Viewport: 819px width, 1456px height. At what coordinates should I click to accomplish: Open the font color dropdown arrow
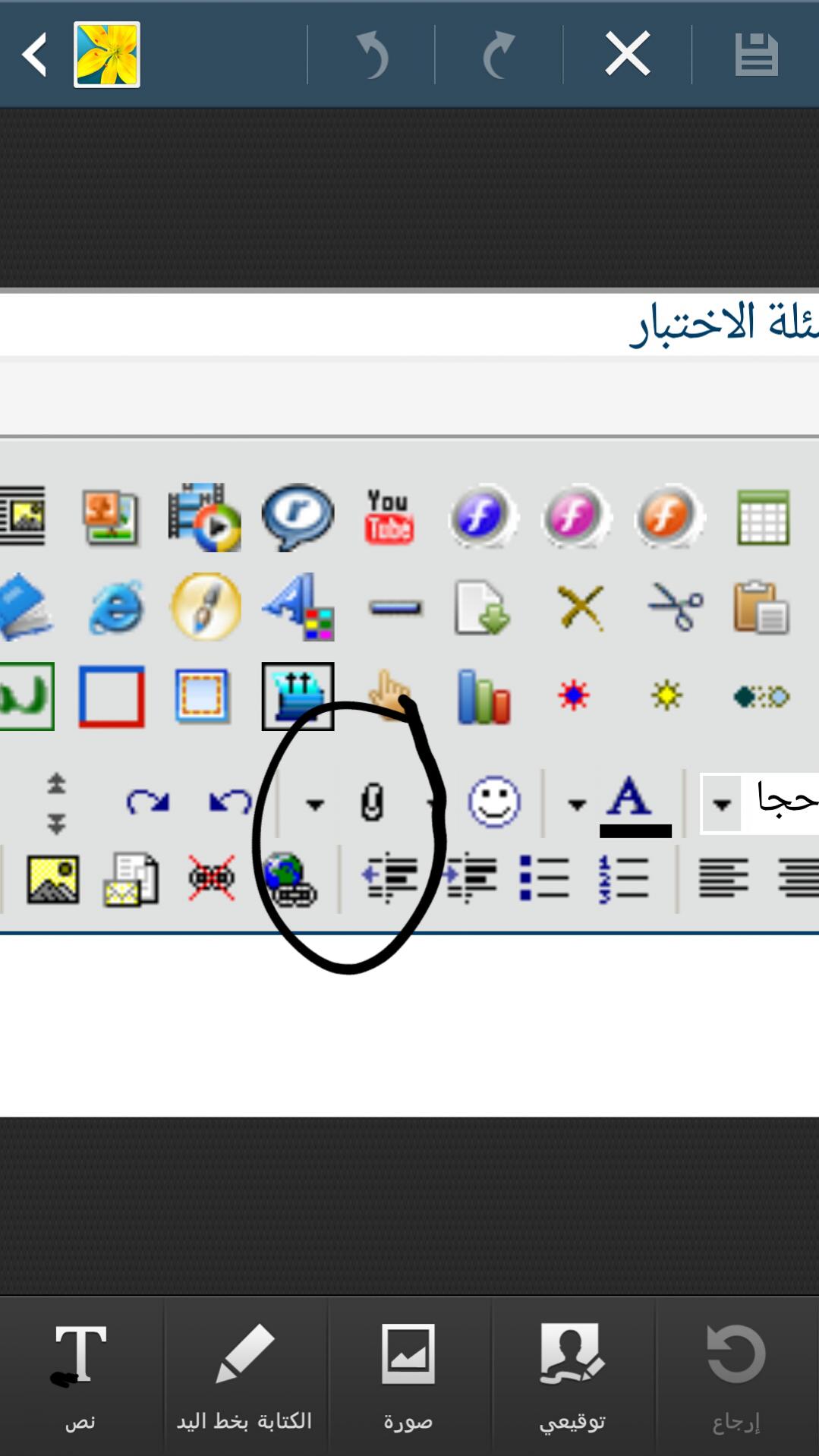[577, 804]
